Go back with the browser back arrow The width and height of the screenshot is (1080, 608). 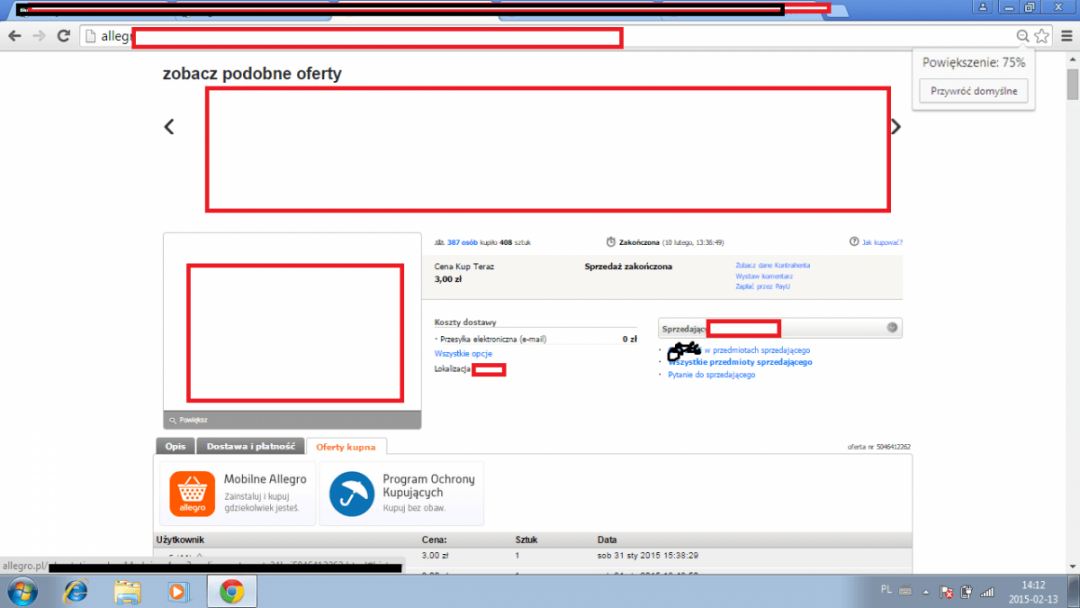14,36
